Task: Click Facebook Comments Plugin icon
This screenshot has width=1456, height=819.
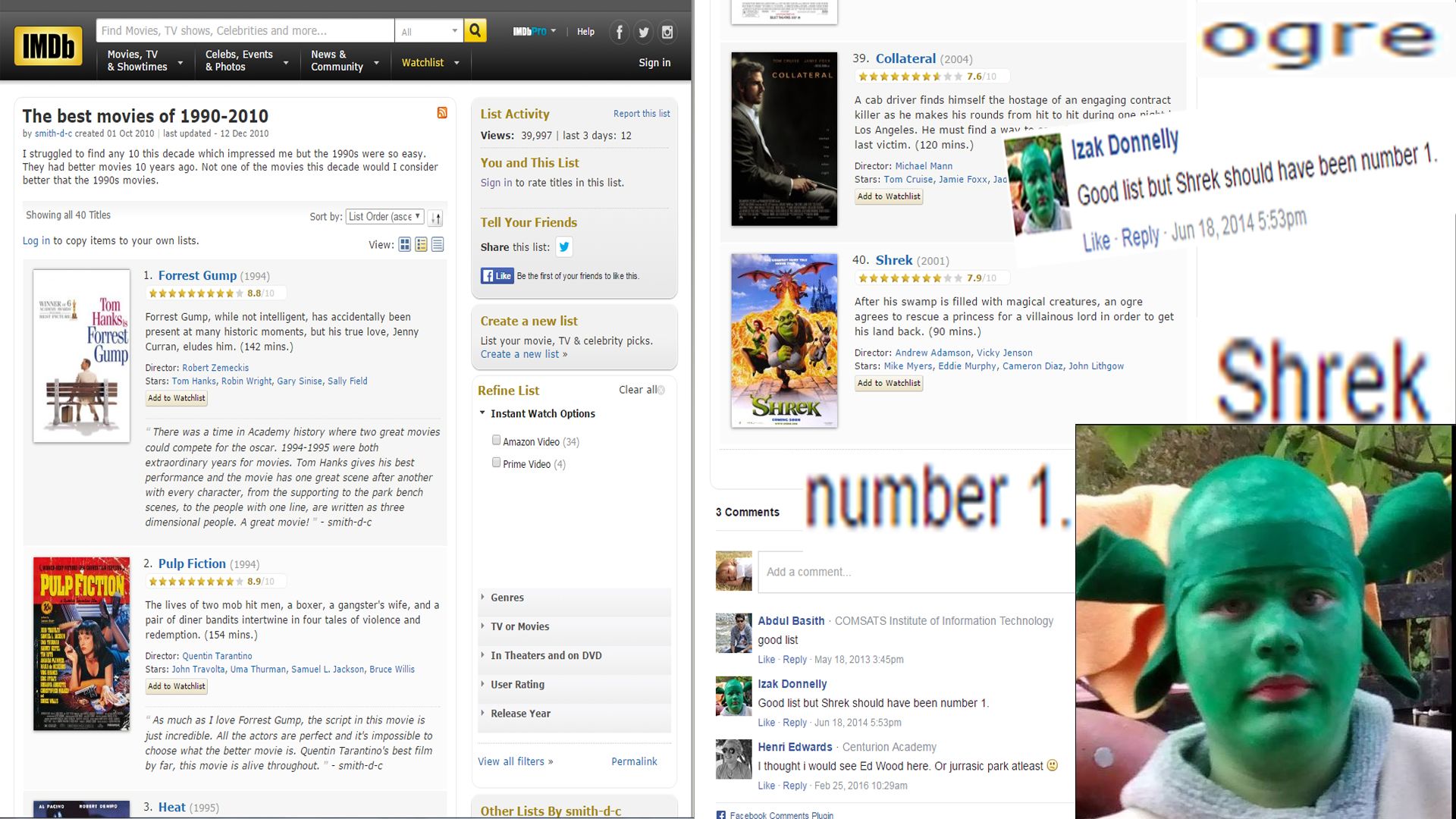Action: pos(720,814)
